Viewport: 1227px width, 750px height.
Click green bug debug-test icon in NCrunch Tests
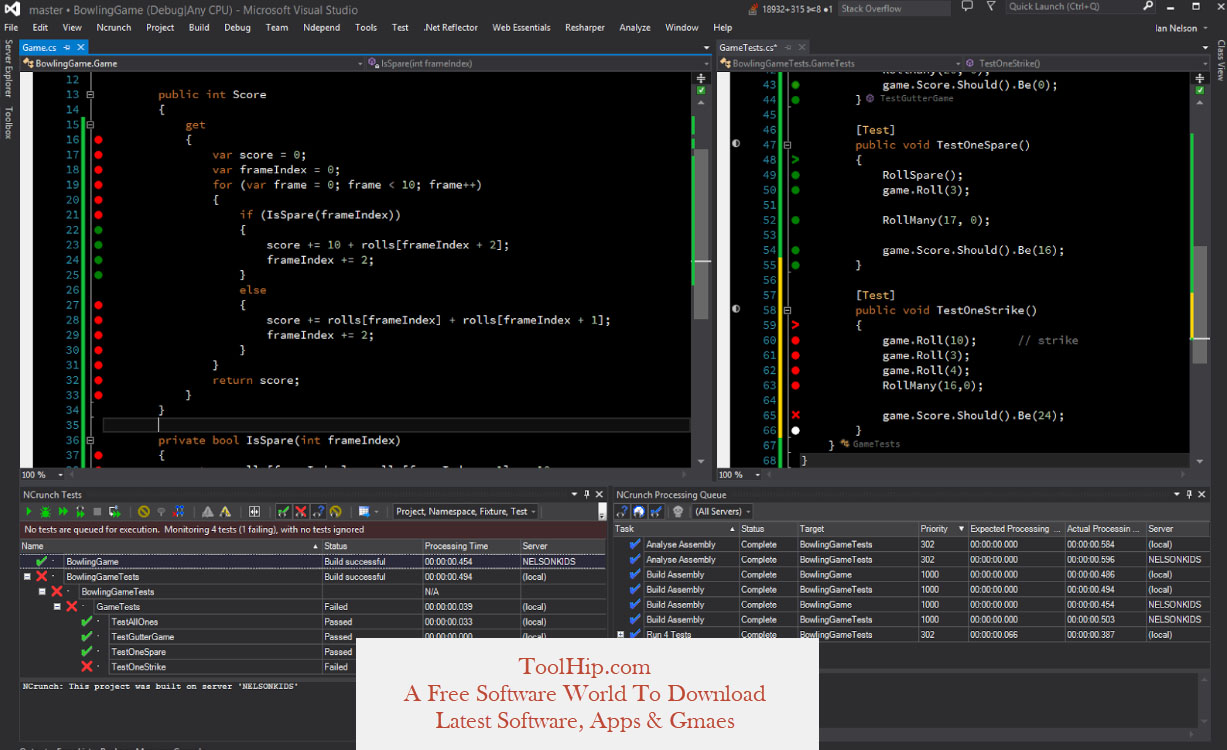[45, 511]
